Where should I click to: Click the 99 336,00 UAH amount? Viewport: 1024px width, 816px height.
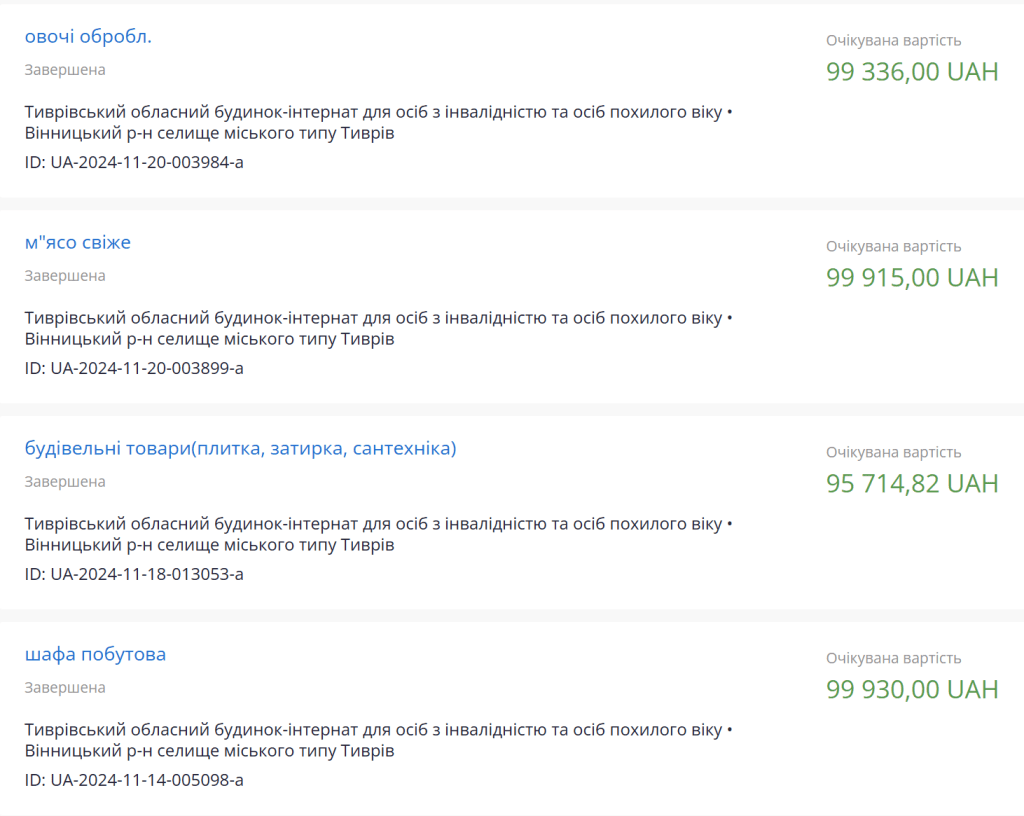[912, 72]
